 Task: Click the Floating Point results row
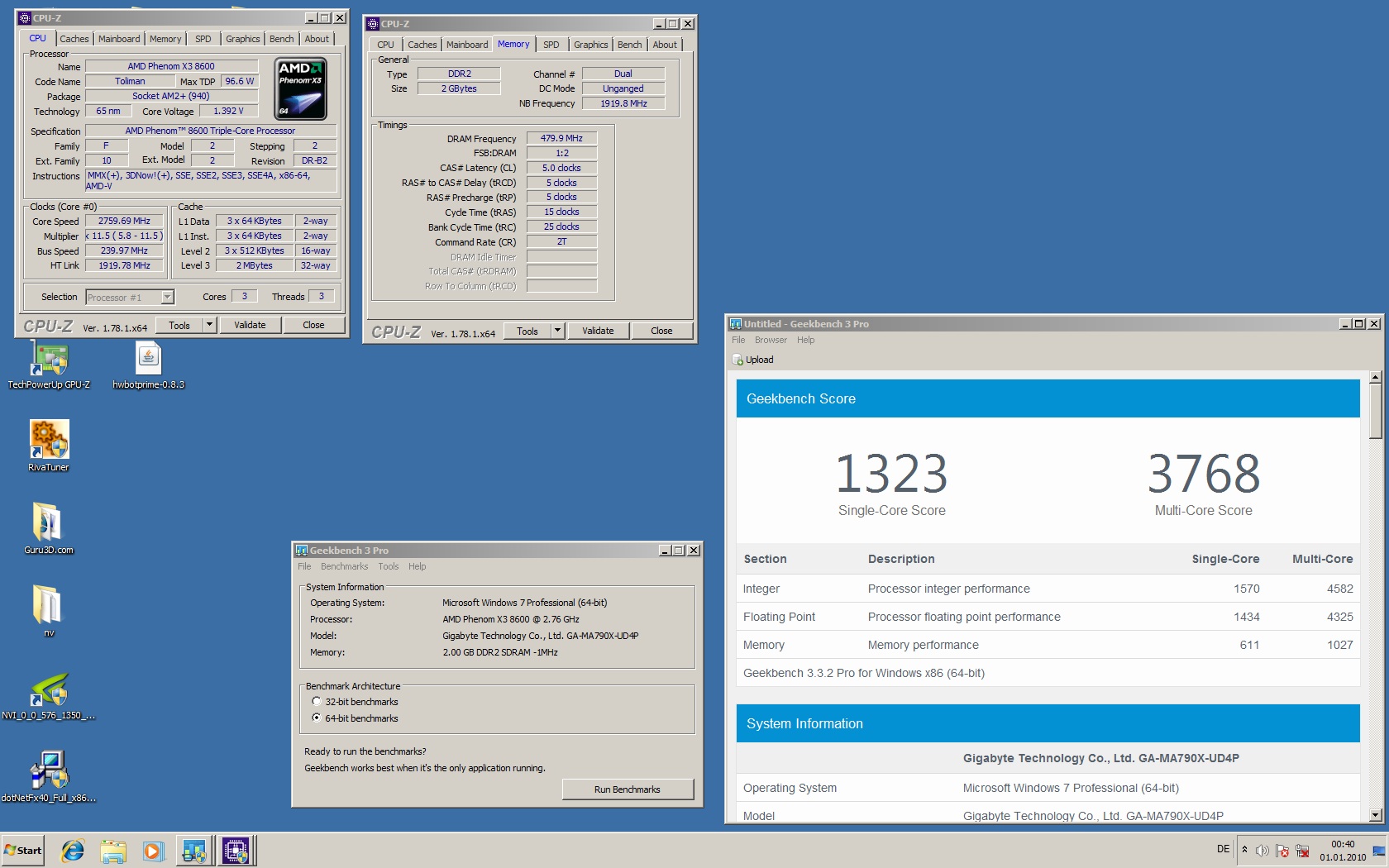pos(1048,617)
